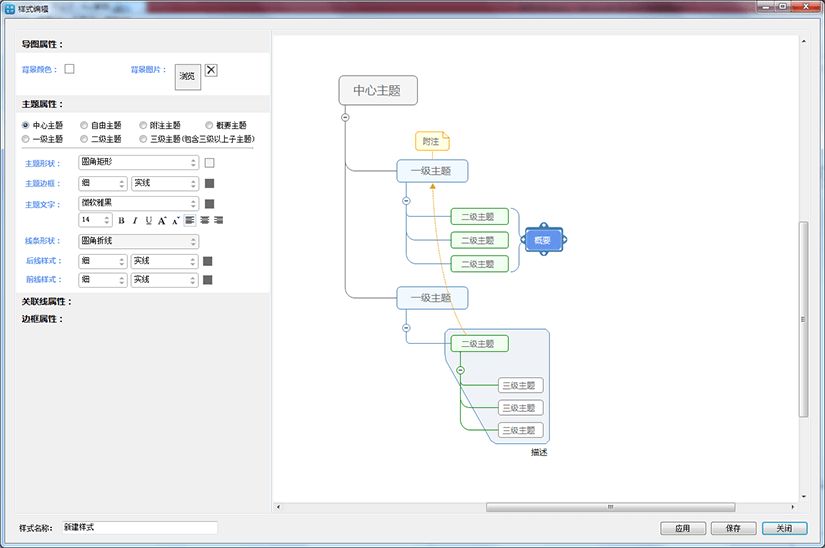The width and height of the screenshot is (825, 548).
Task: Select the 概要主题 radio button
Action: [x=209, y=125]
